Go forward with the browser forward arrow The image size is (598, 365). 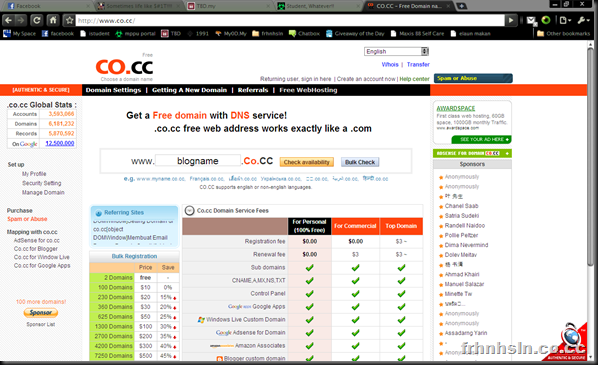pos(21,20)
